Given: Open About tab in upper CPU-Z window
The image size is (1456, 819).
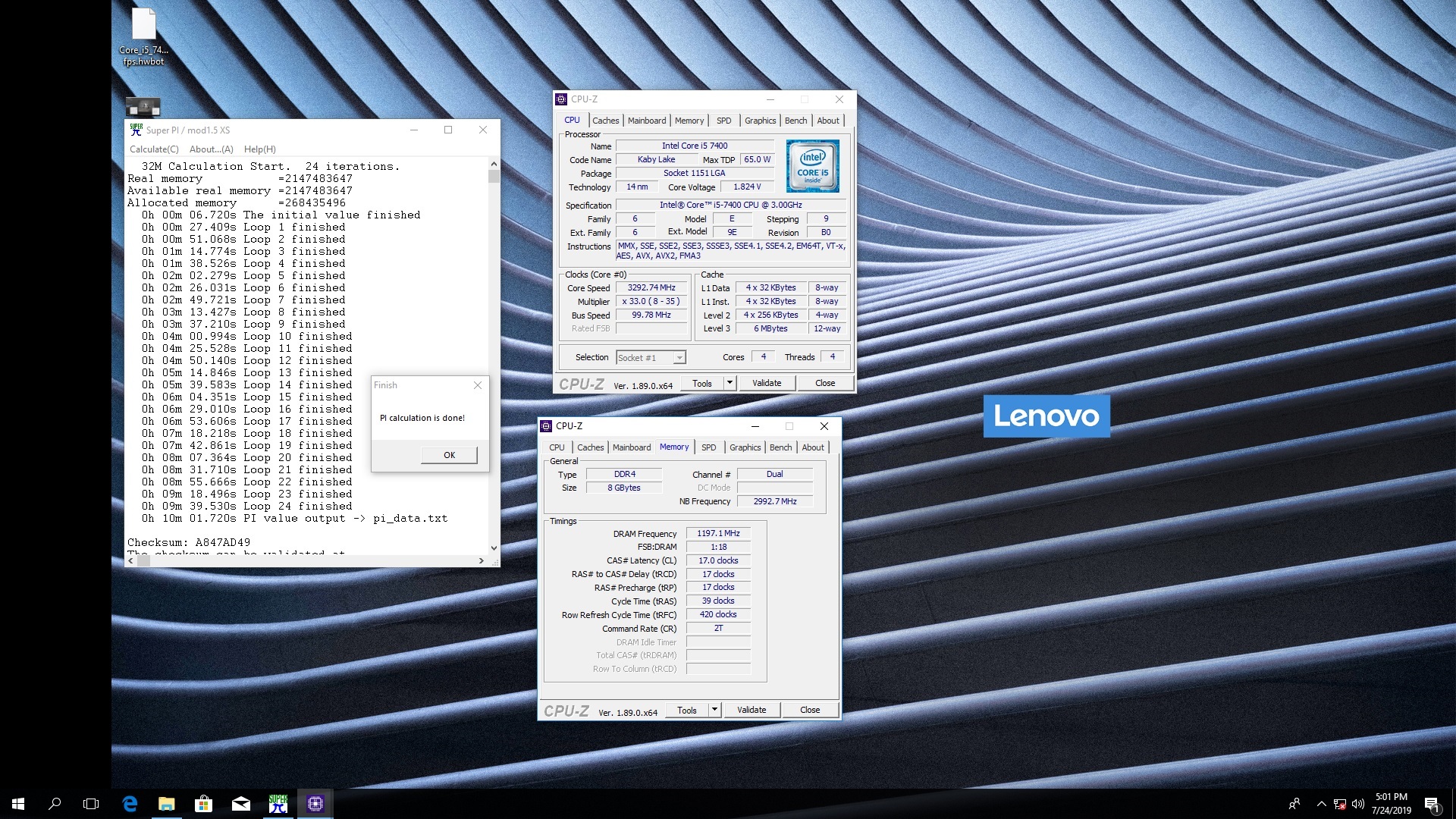Looking at the screenshot, I should point(828,121).
